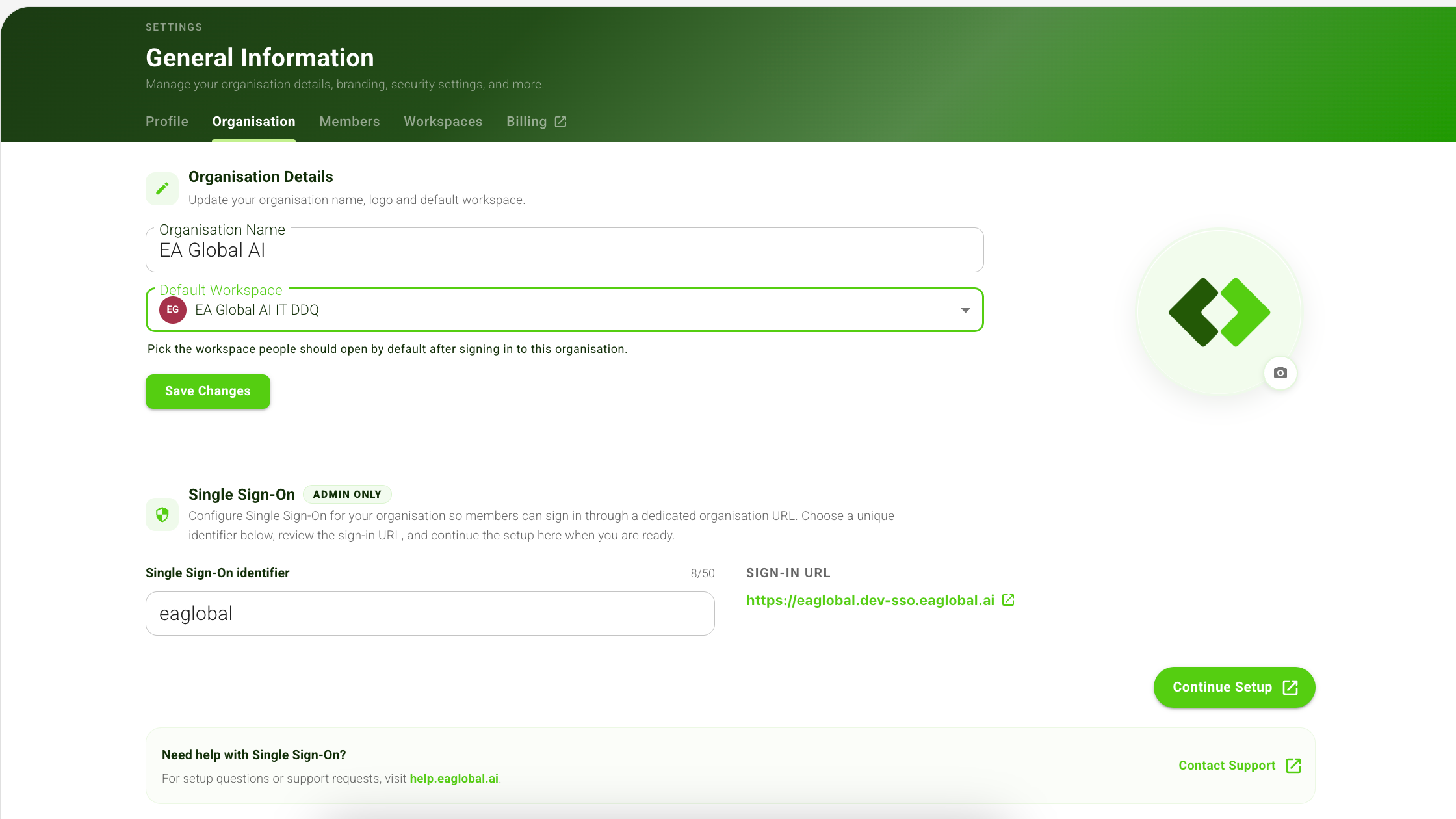Click the SETTINGS breadcrumb label
This screenshot has width=1456, height=819.
174,27
